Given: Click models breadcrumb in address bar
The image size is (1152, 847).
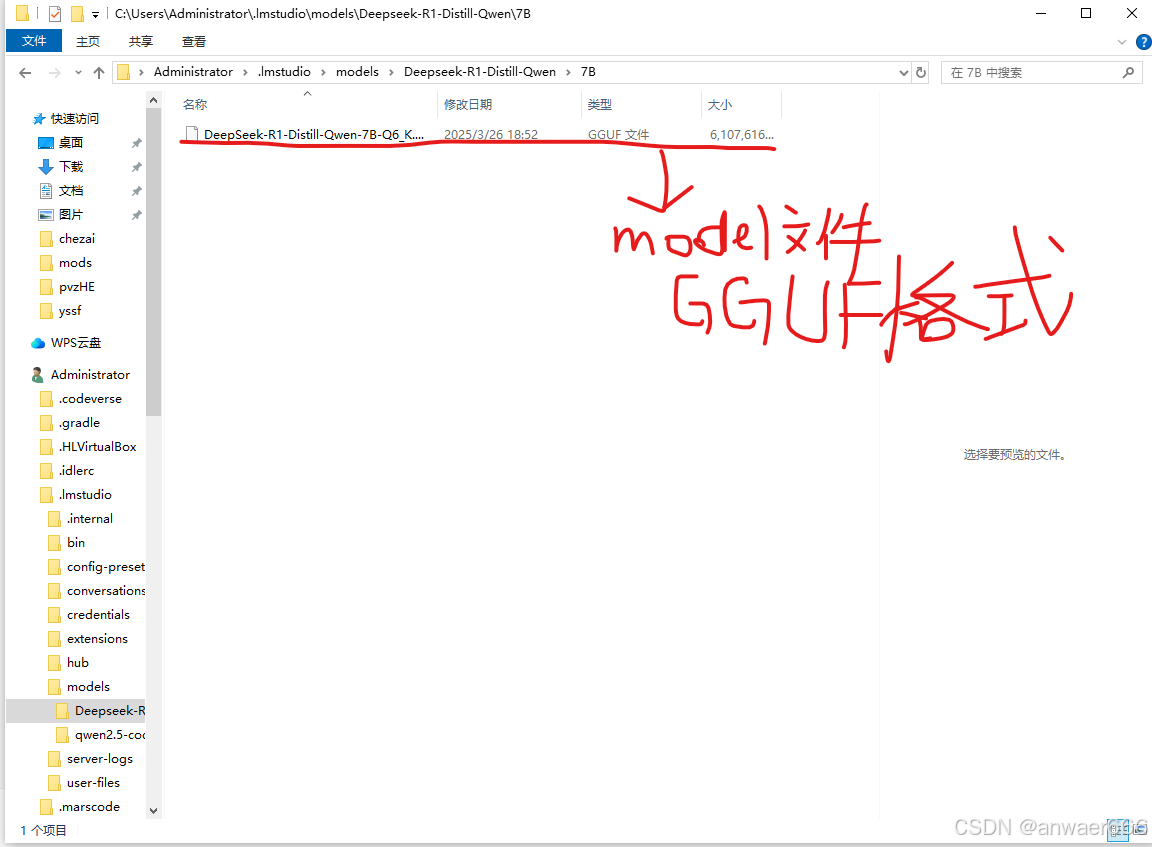Looking at the screenshot, I should [357, 71].
